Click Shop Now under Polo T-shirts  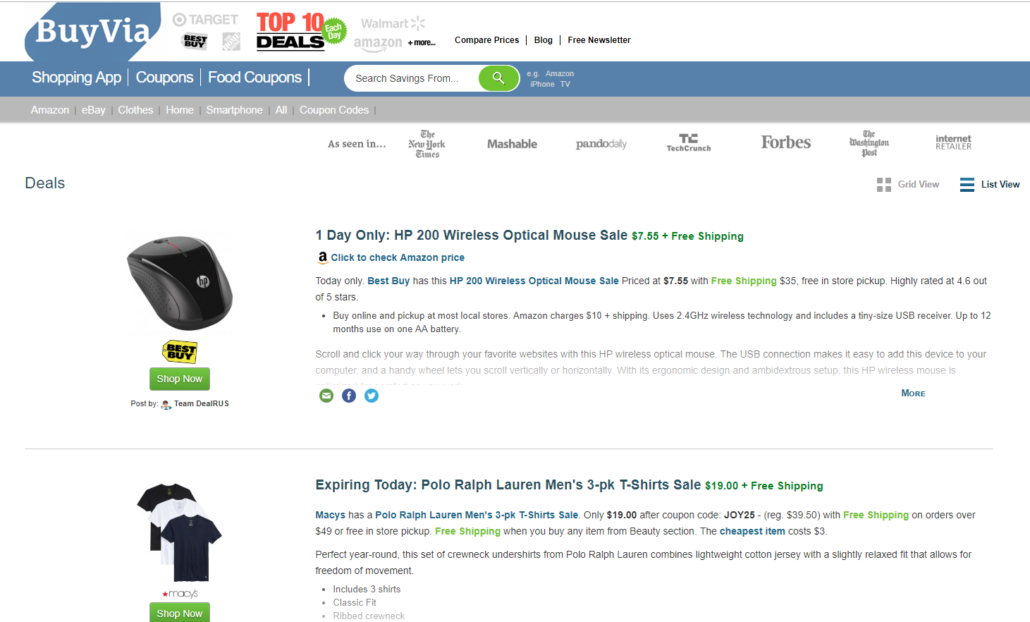pyautogui.click(x=179, y=613)
